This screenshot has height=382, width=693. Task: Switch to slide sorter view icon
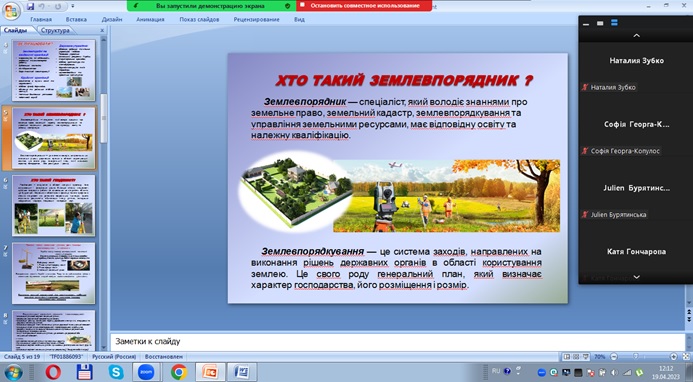click(576, 356)
